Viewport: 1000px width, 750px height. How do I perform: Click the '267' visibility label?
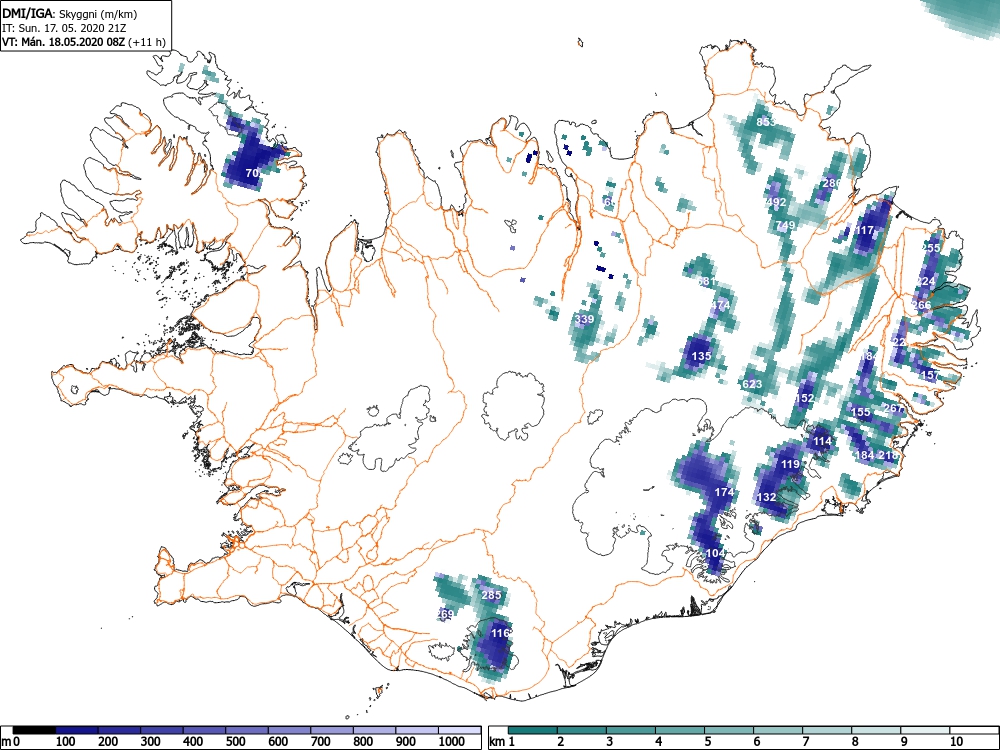893,408
